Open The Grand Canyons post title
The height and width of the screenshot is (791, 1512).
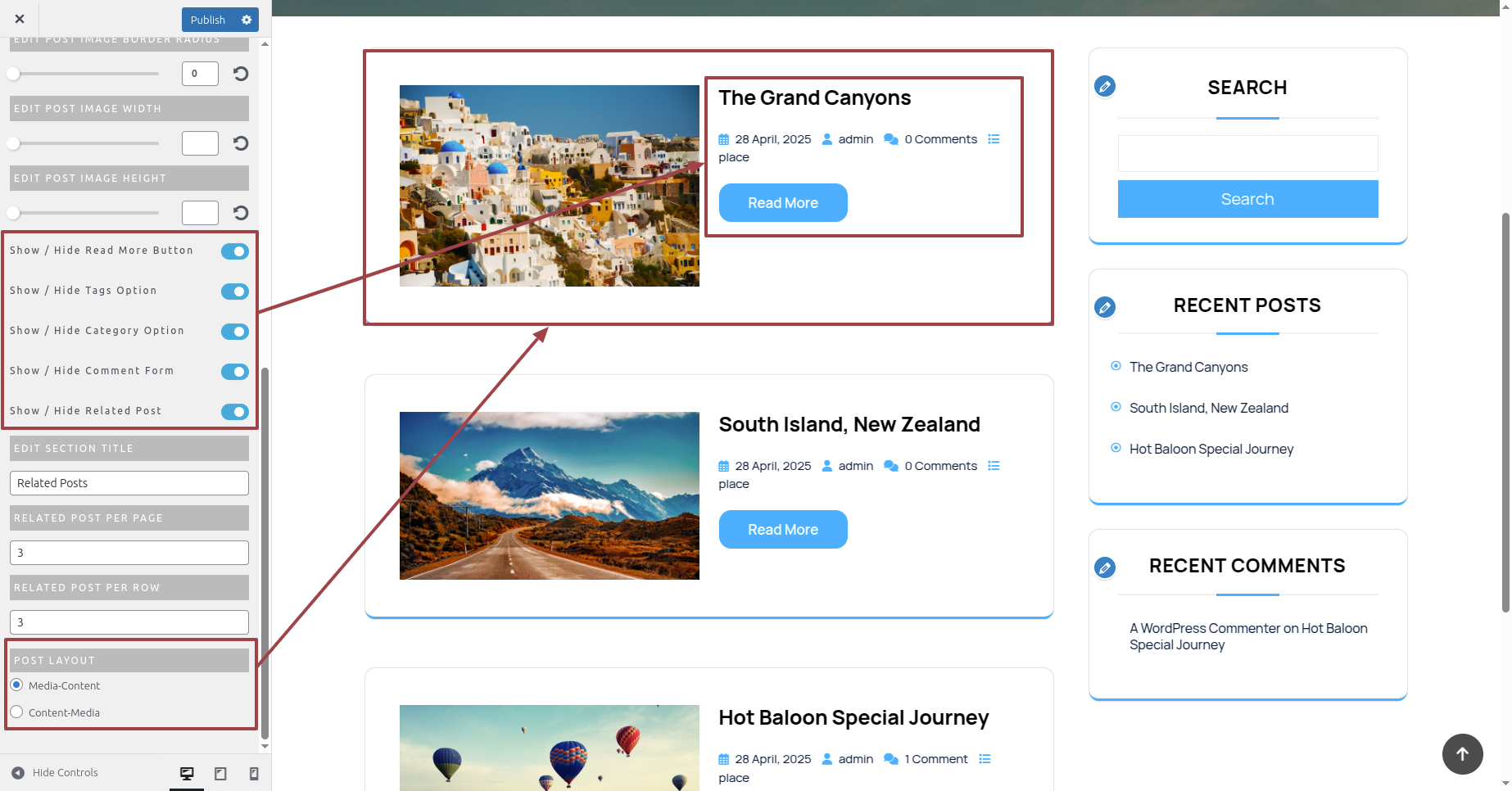click(814, 98)
